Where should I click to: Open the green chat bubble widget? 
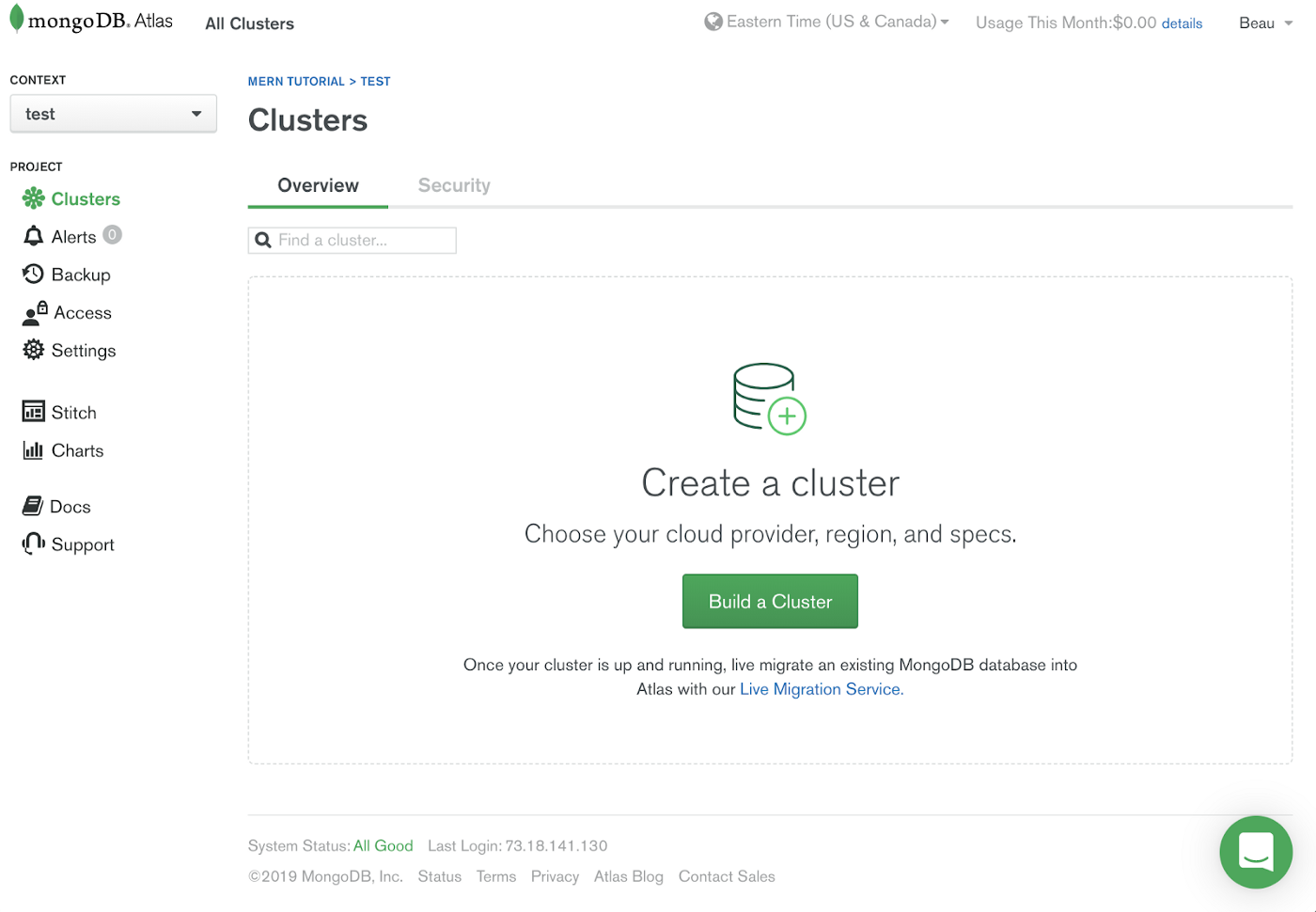[x=1256, y=852]
